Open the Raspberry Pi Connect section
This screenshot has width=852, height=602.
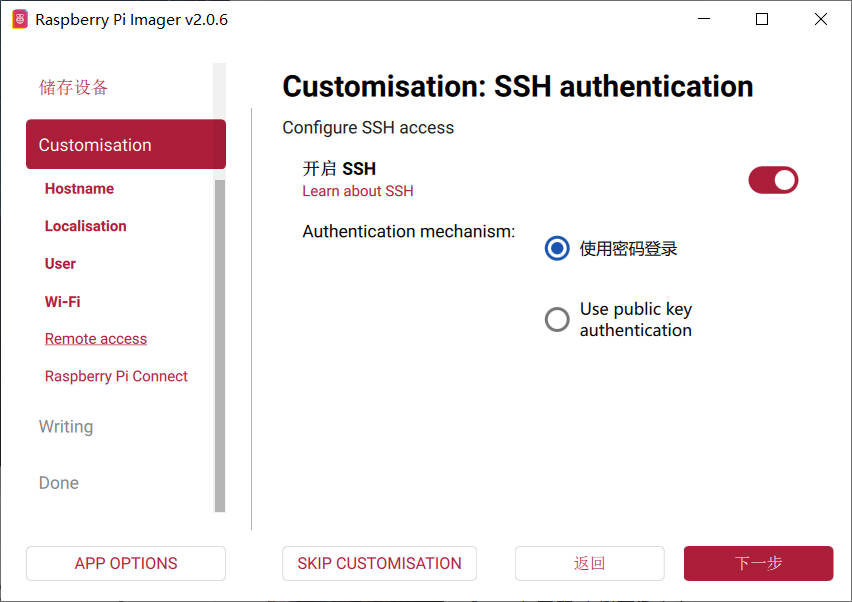click(116, 377)
